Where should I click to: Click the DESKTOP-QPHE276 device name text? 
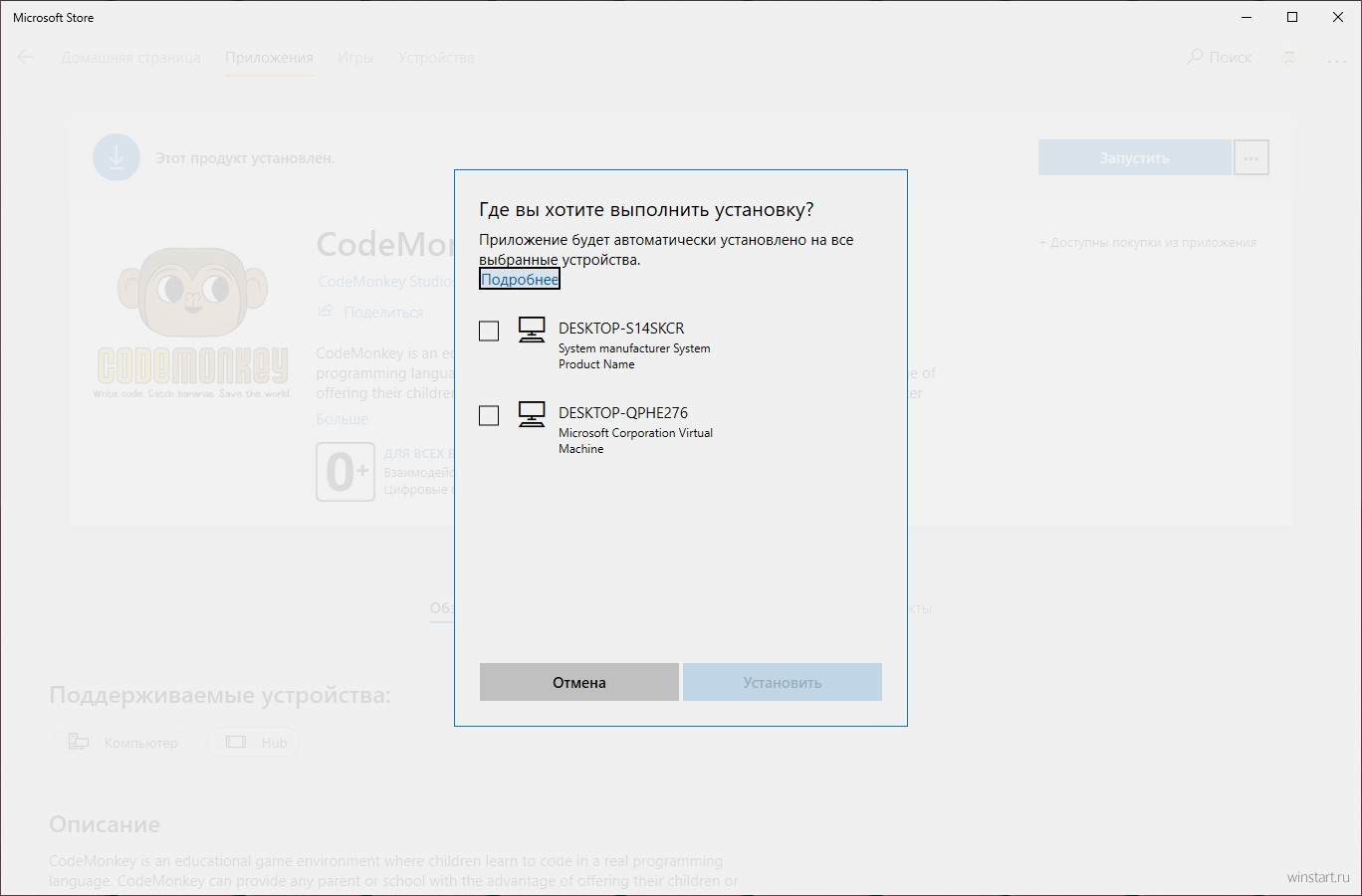pos(623,413)
